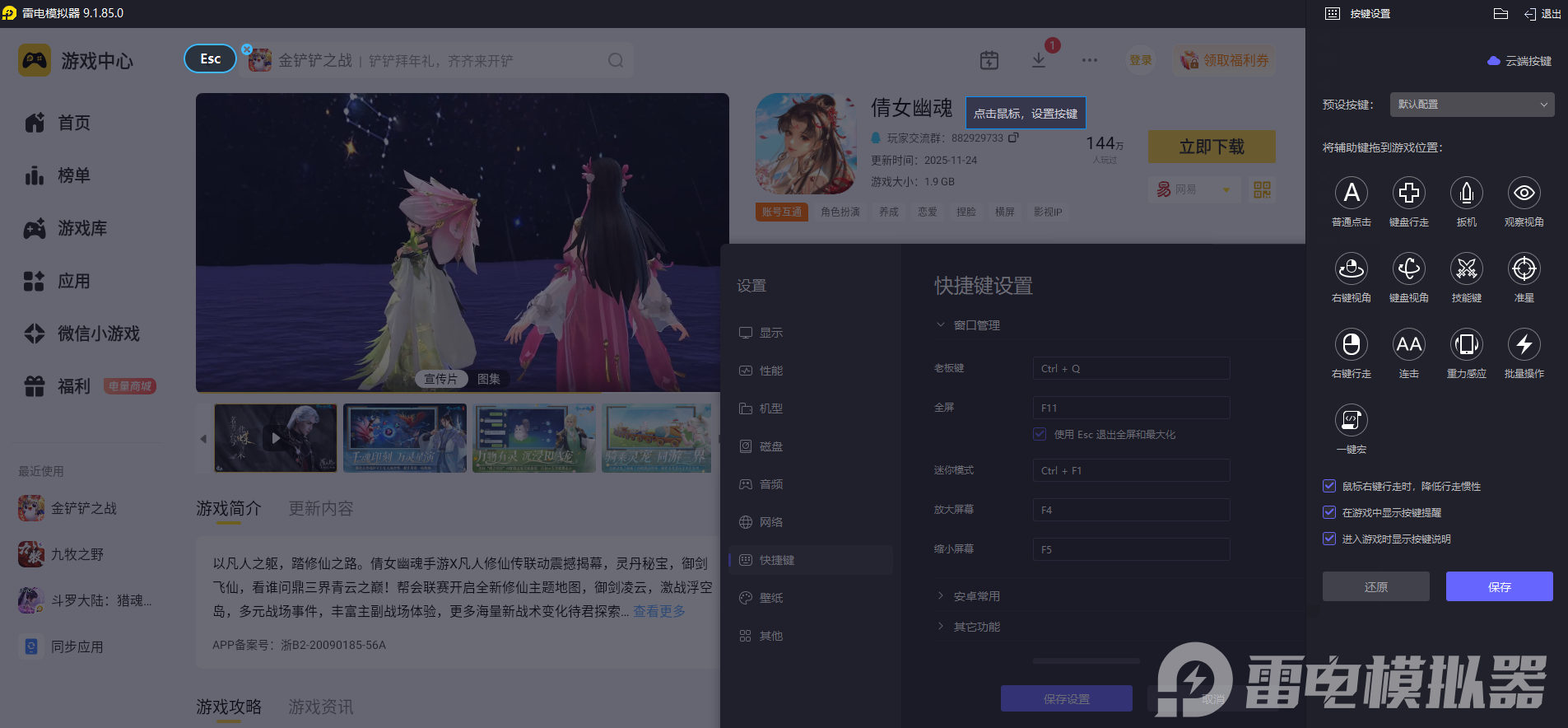This screenshot has width=1568, height=728.
Task: Click 领取福利券 button
Action: pyautogui.click(x=1225, y=60)
